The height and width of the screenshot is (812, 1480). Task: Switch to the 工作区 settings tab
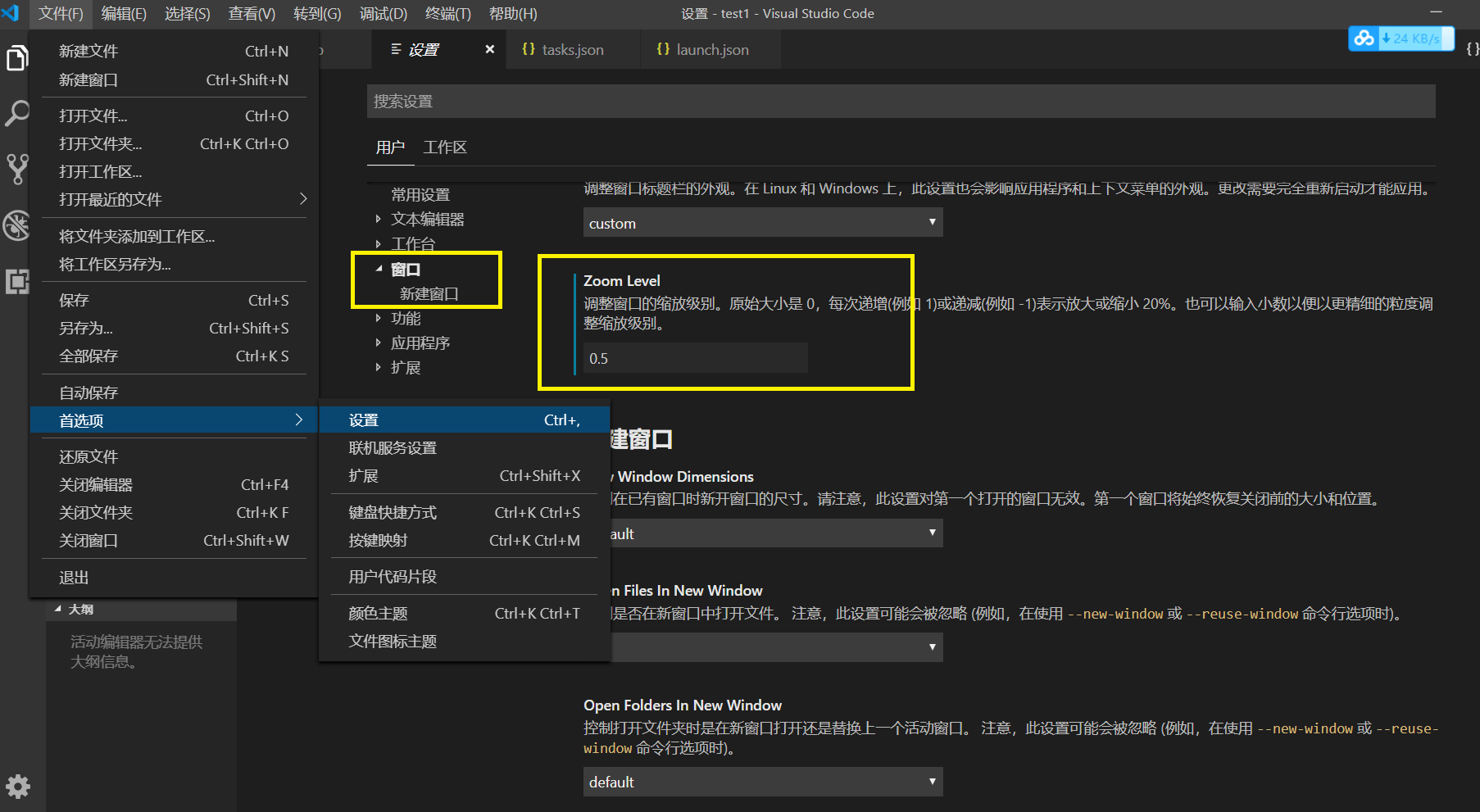pyautogui.click(x=445, y=147)
